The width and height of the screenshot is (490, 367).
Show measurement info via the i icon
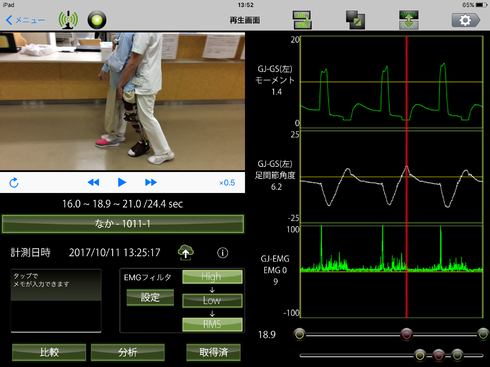pyautogui.click(x=222, y=253)
